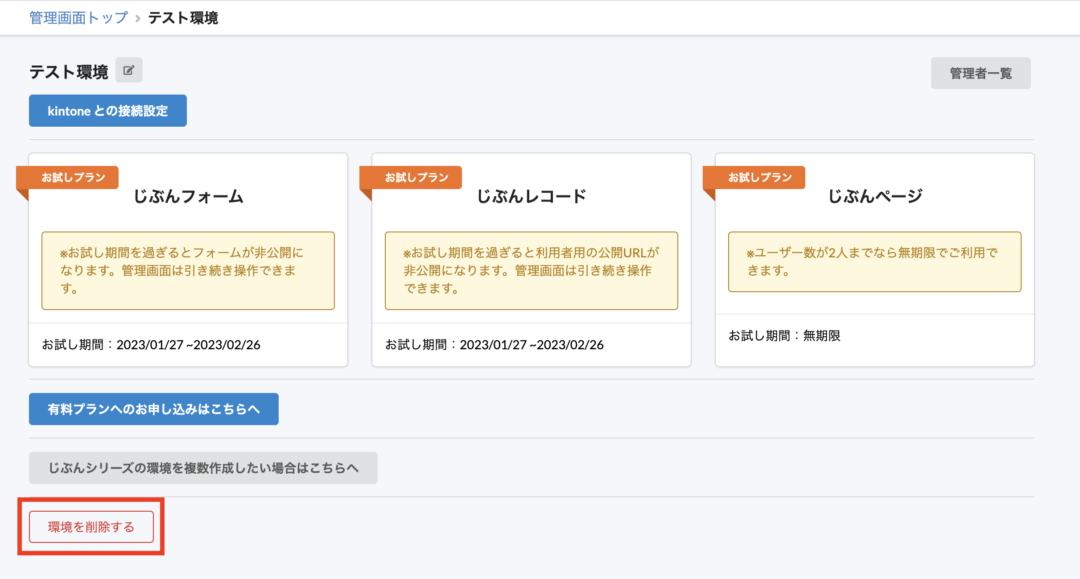Click the button for creating multiple じぶんシリーズ environments
Screen dimensions: 1080x579
point(203,467)
